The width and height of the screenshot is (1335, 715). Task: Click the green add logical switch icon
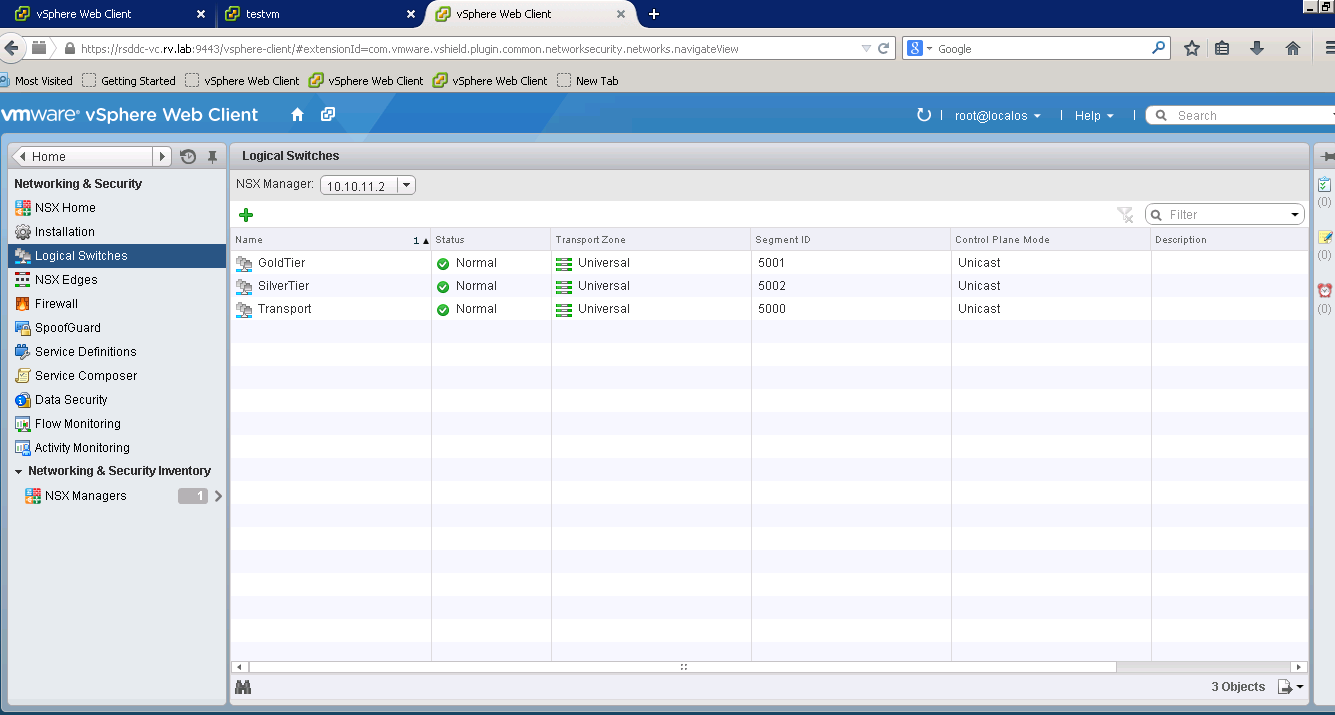point(246,215)
